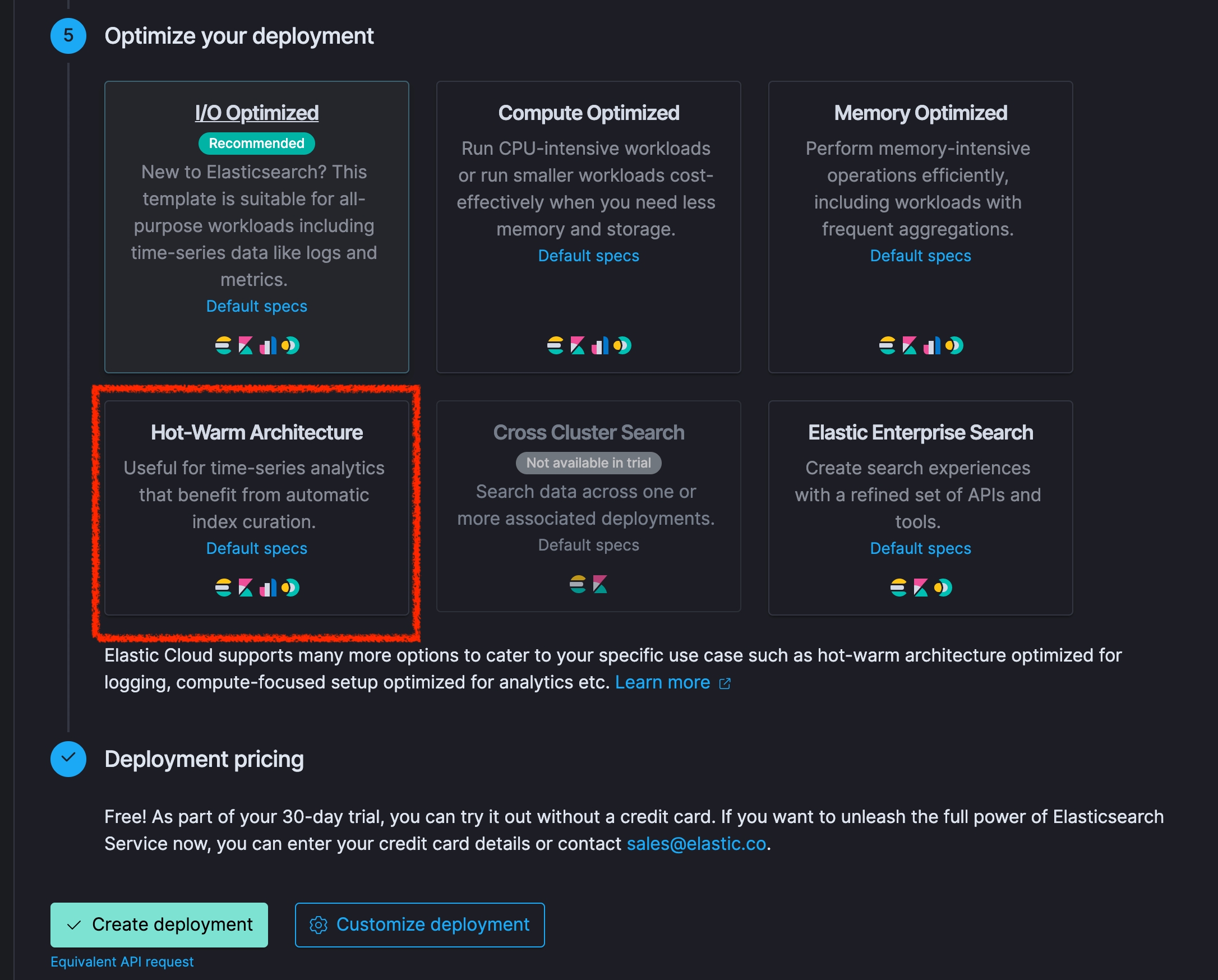Click the Customize deployment button
Image resolution: width=1218 pixels, height=980 pixels.
pos(420,924)
